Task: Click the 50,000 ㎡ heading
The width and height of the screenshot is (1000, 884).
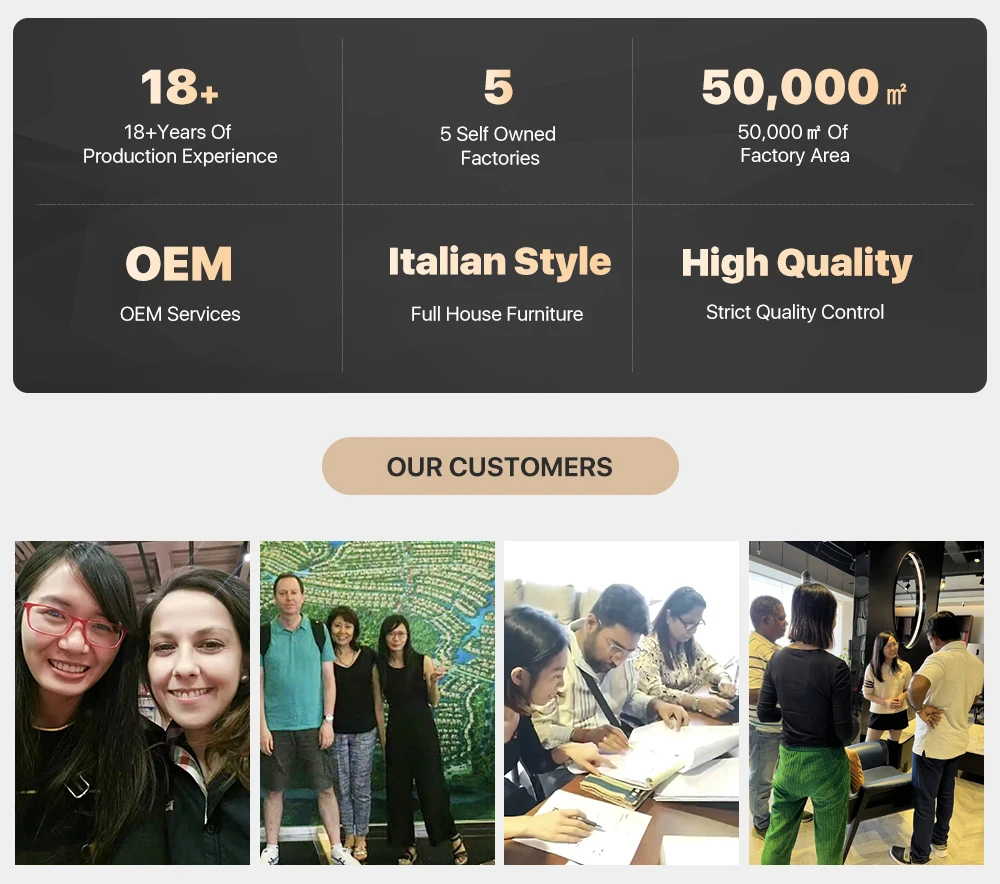Action: [804, 87]
